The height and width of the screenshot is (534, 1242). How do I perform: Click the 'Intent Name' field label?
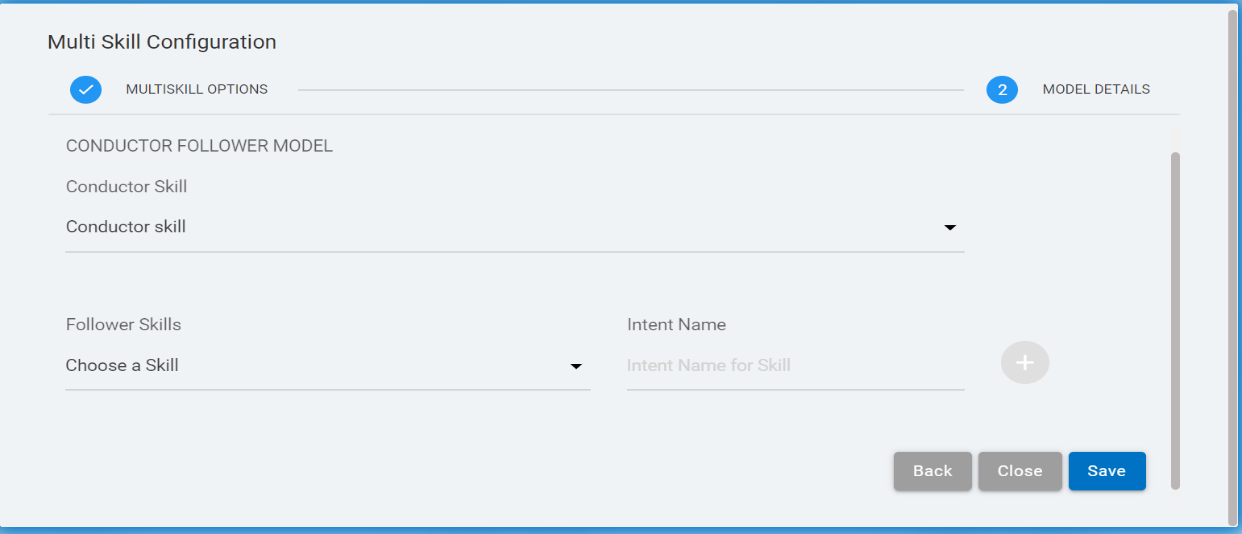(676, 324)
